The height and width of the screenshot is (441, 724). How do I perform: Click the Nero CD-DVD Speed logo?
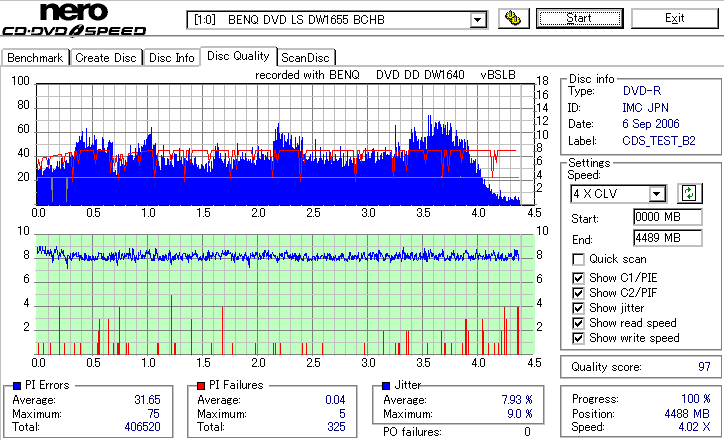[74, 19]
